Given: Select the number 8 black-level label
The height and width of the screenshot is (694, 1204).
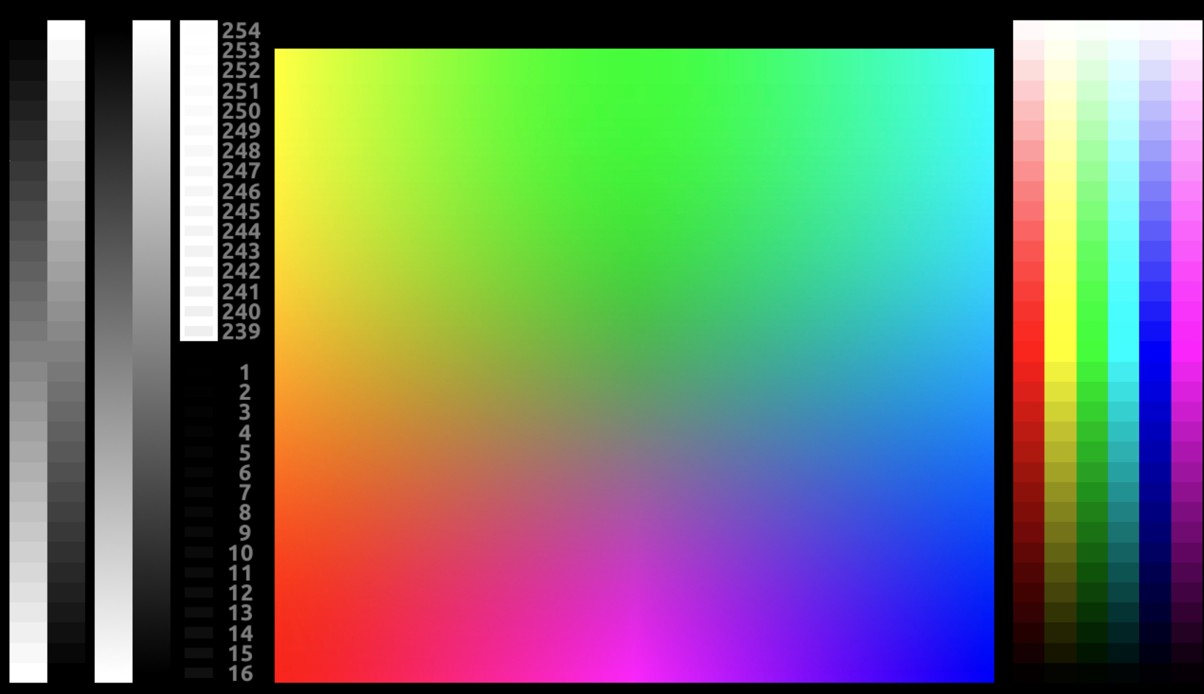Looking at the screenshot, I should (x=245, y=513).
